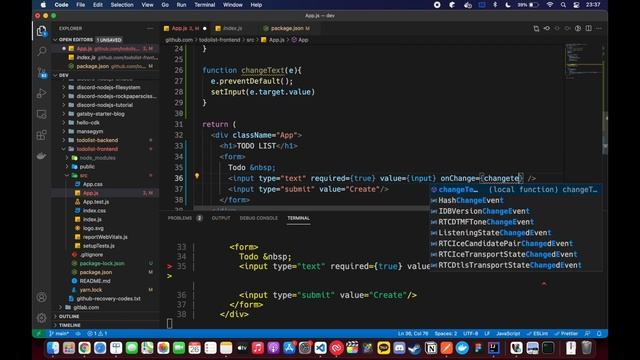Screen dimensions: 640x360
Task: Click the UTF-8 encoding in the status bar
Action: pyautogui.click(x=471, y=333)
